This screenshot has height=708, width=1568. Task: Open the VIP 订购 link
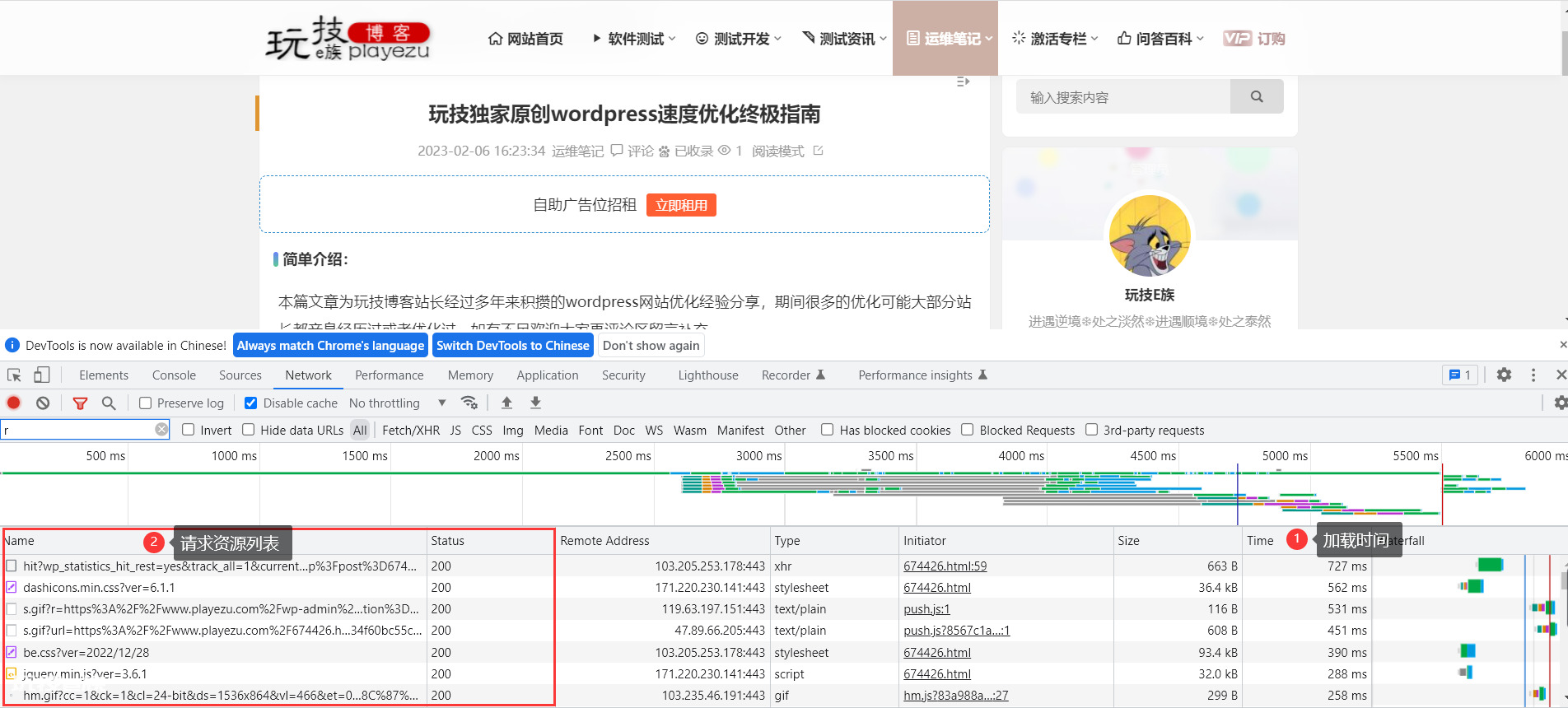1253,39
